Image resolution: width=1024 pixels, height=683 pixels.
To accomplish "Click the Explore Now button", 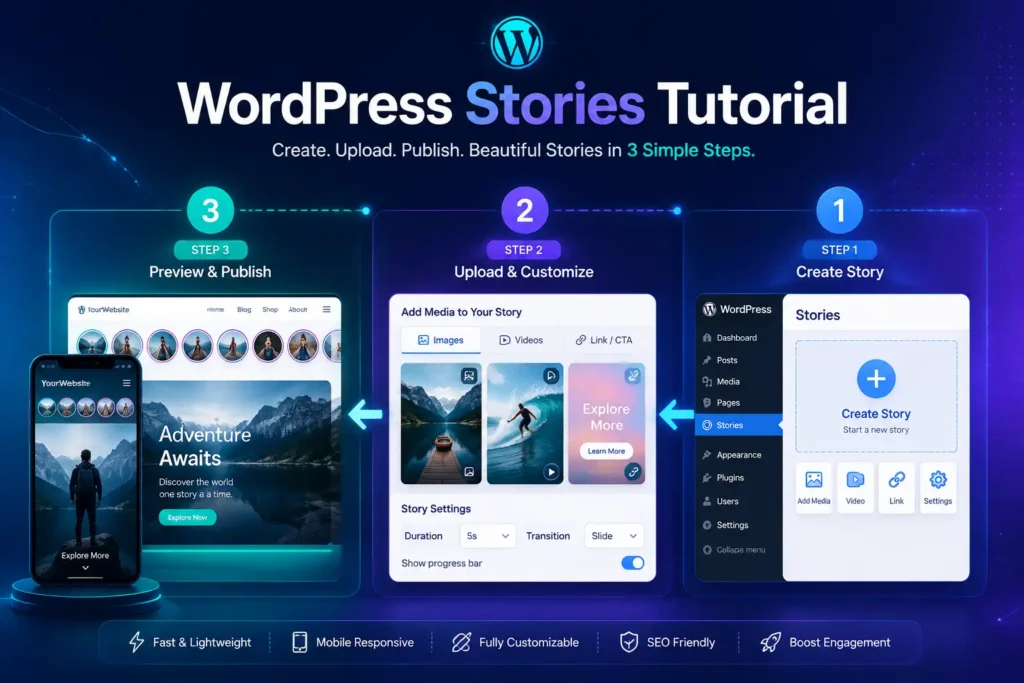I will pyautogui.click(x=187, y=517).
